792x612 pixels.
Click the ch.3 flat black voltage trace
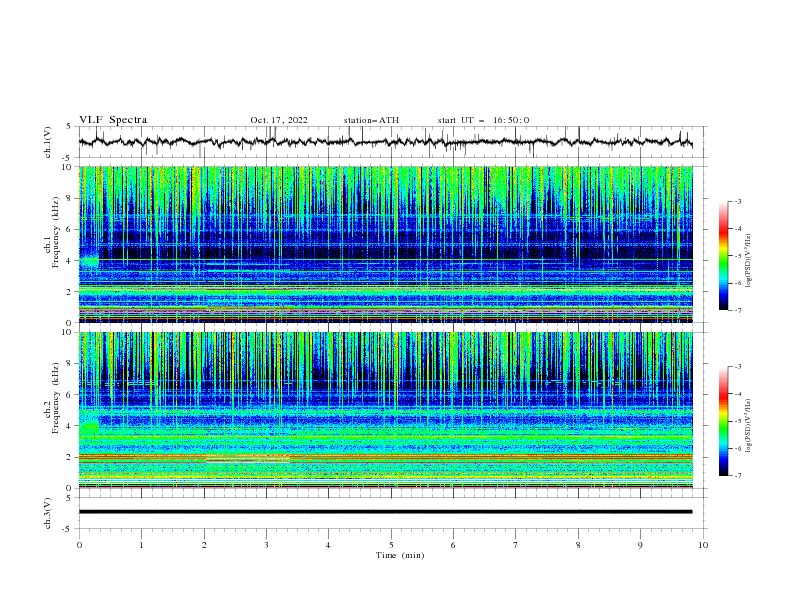point(385,512)
